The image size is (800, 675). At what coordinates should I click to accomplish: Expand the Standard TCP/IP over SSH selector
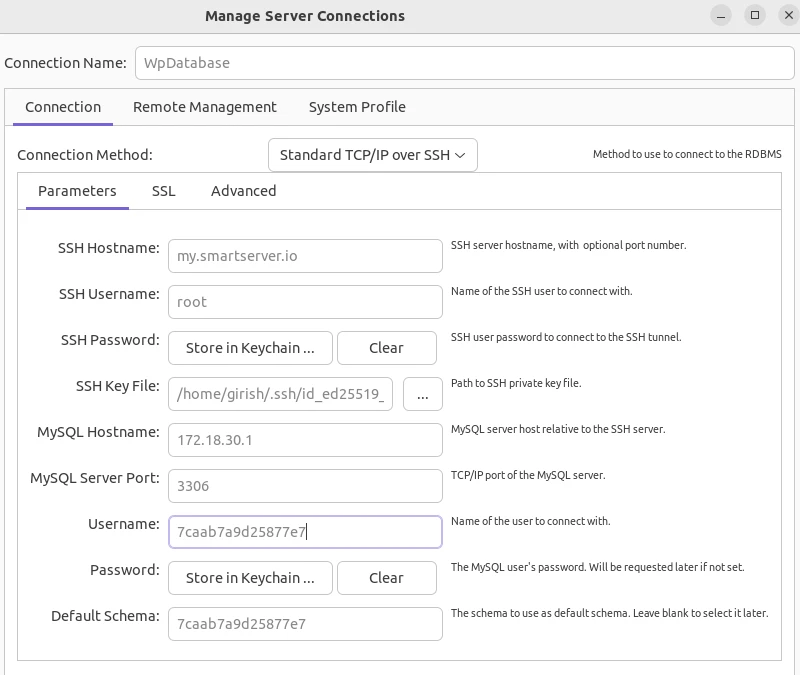372,155
